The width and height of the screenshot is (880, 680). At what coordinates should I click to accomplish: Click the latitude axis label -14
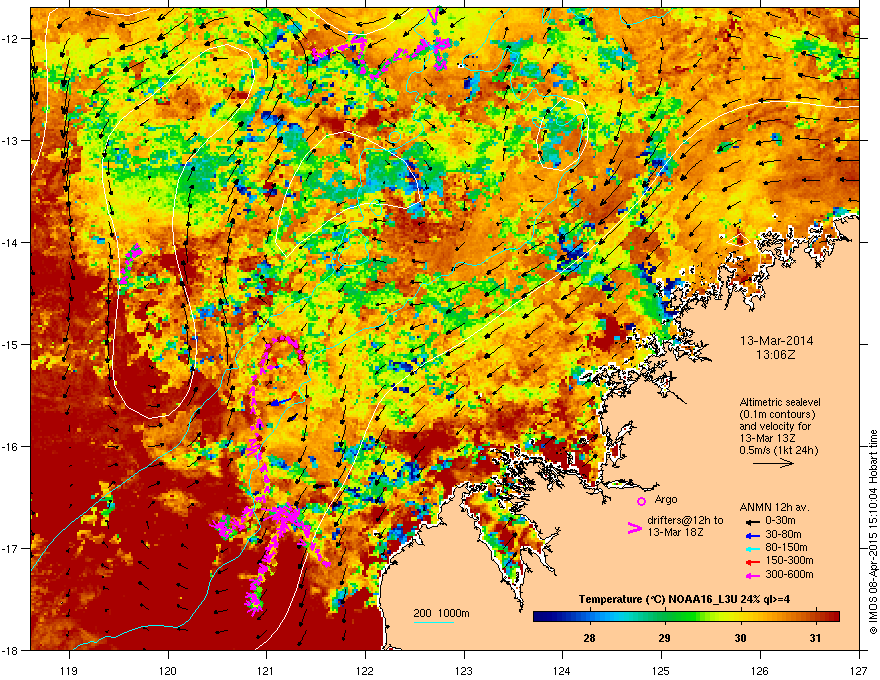(11, 243)
